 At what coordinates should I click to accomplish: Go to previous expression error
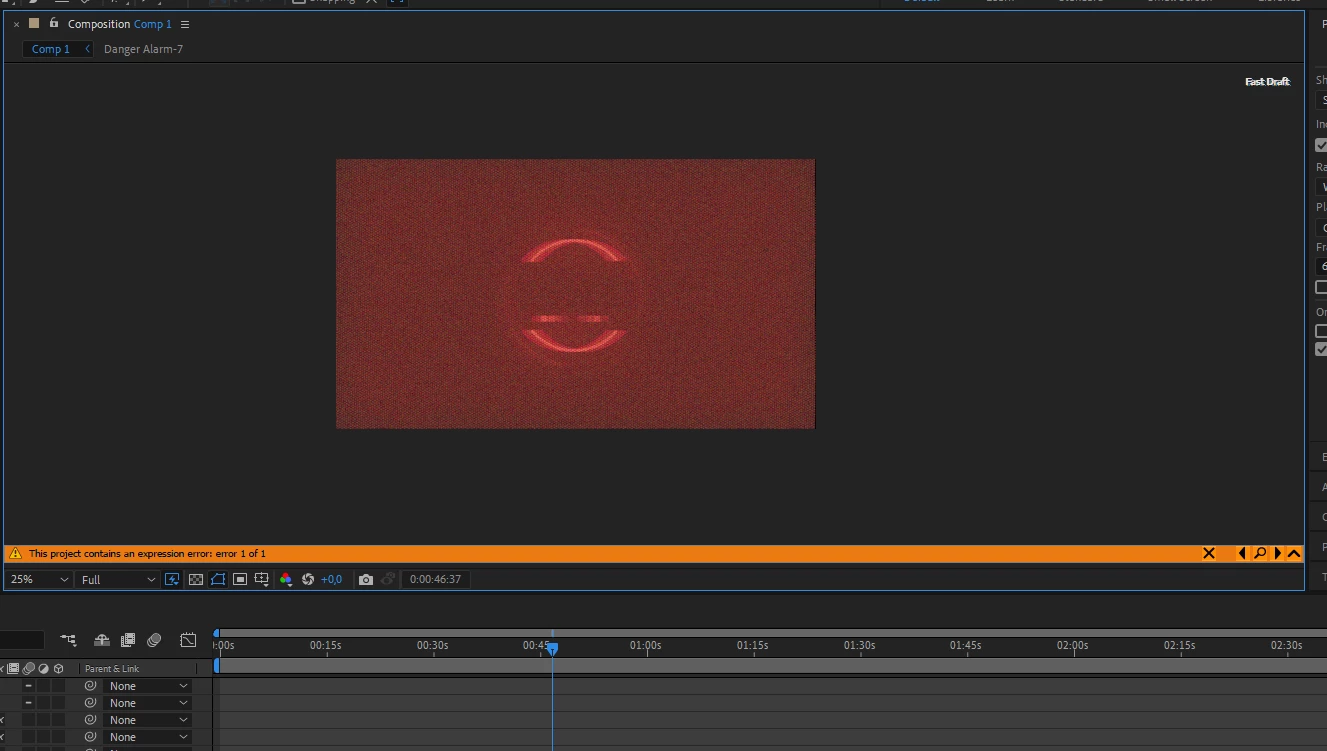(1243, 553)
